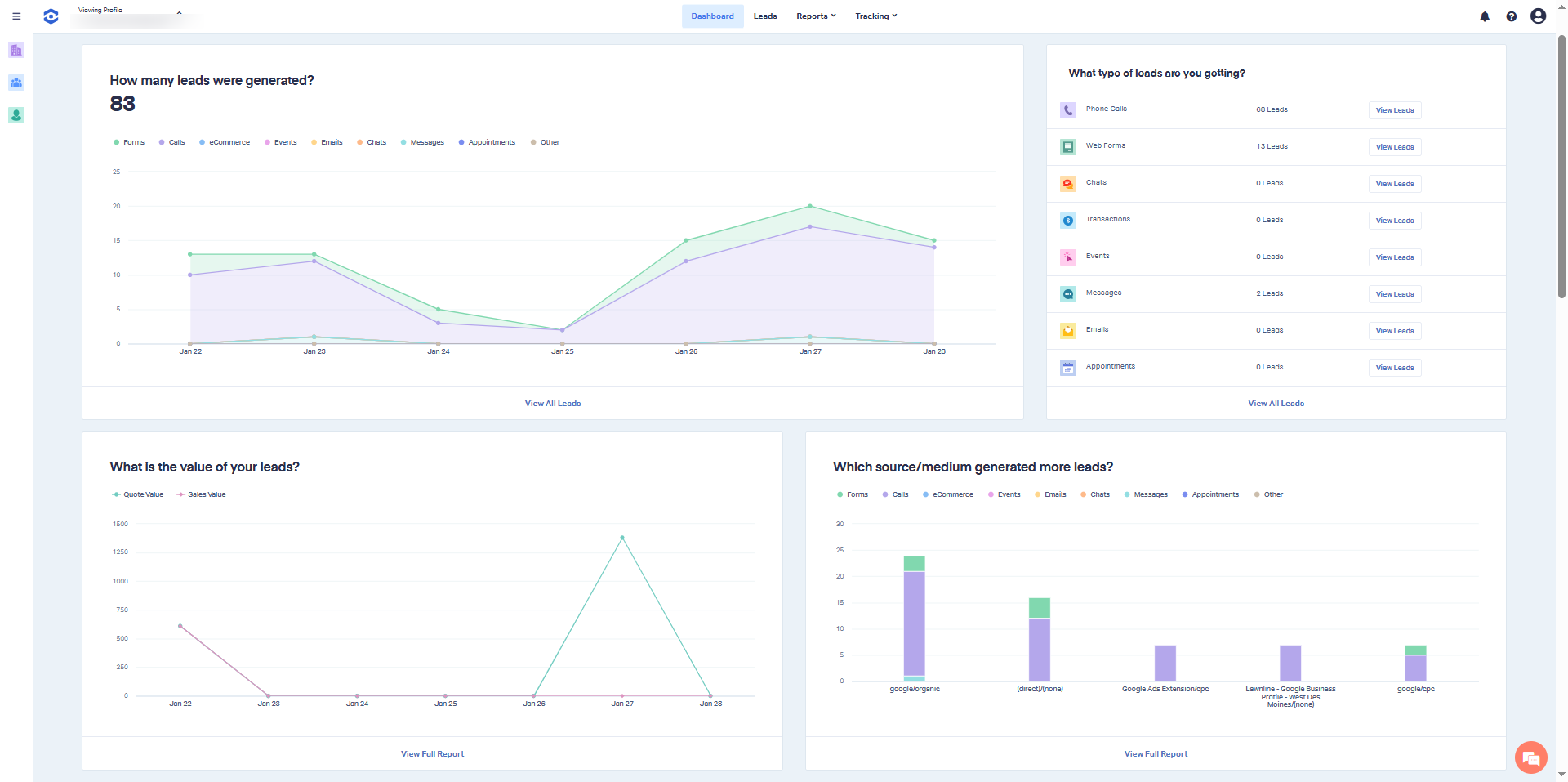
Task: Open View All Leads under the leads chart
Action: pos(553,403)
